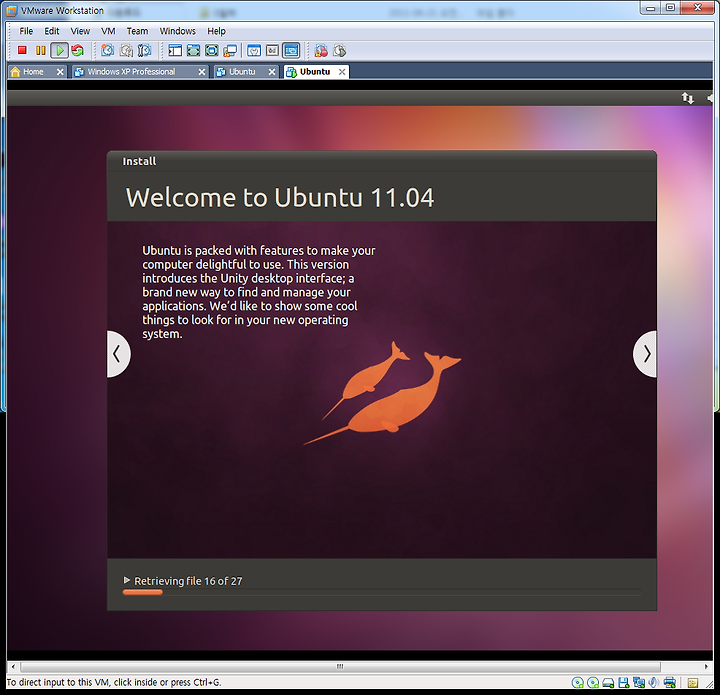The height and width of the screenshot is (695, 720).
Task: Close the Home tab
Action: point(60,72)
